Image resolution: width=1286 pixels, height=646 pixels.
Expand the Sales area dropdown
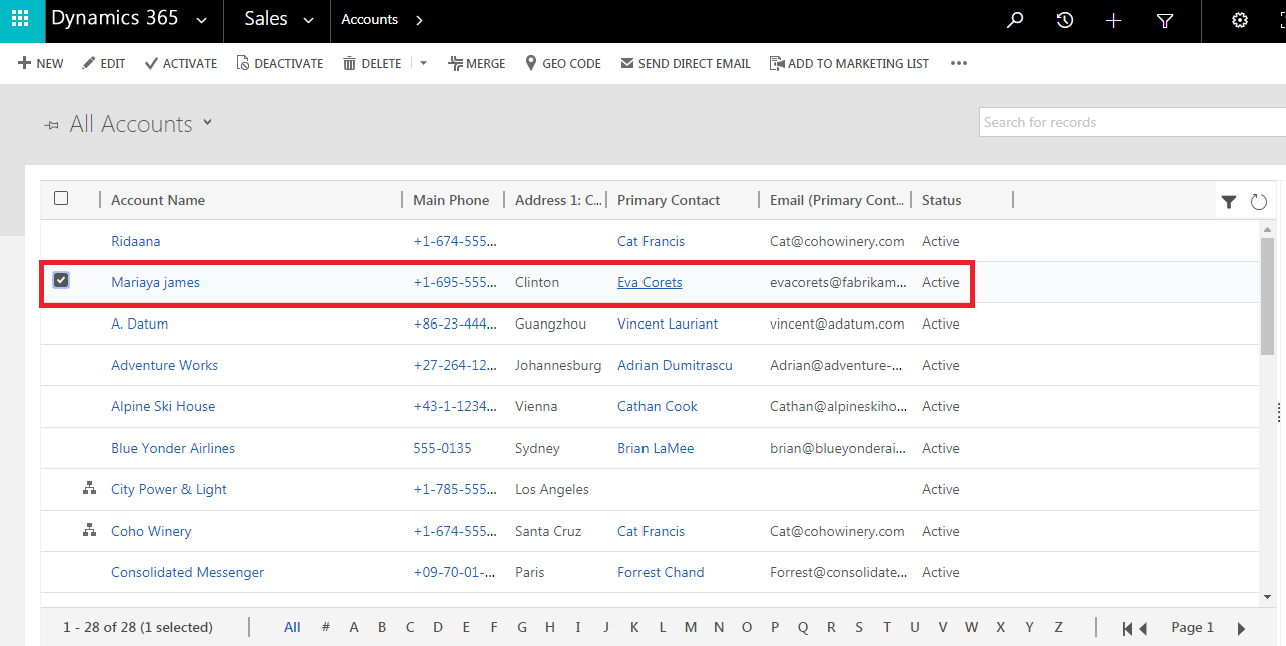(308, 20)
